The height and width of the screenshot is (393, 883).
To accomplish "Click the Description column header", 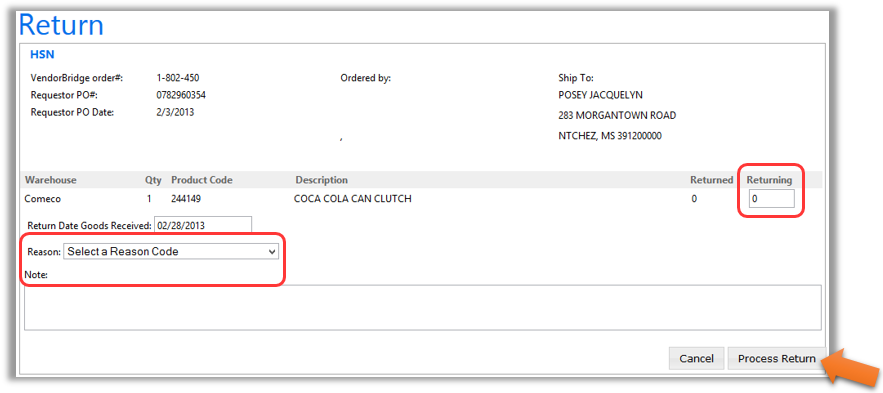I will (322, 180).
